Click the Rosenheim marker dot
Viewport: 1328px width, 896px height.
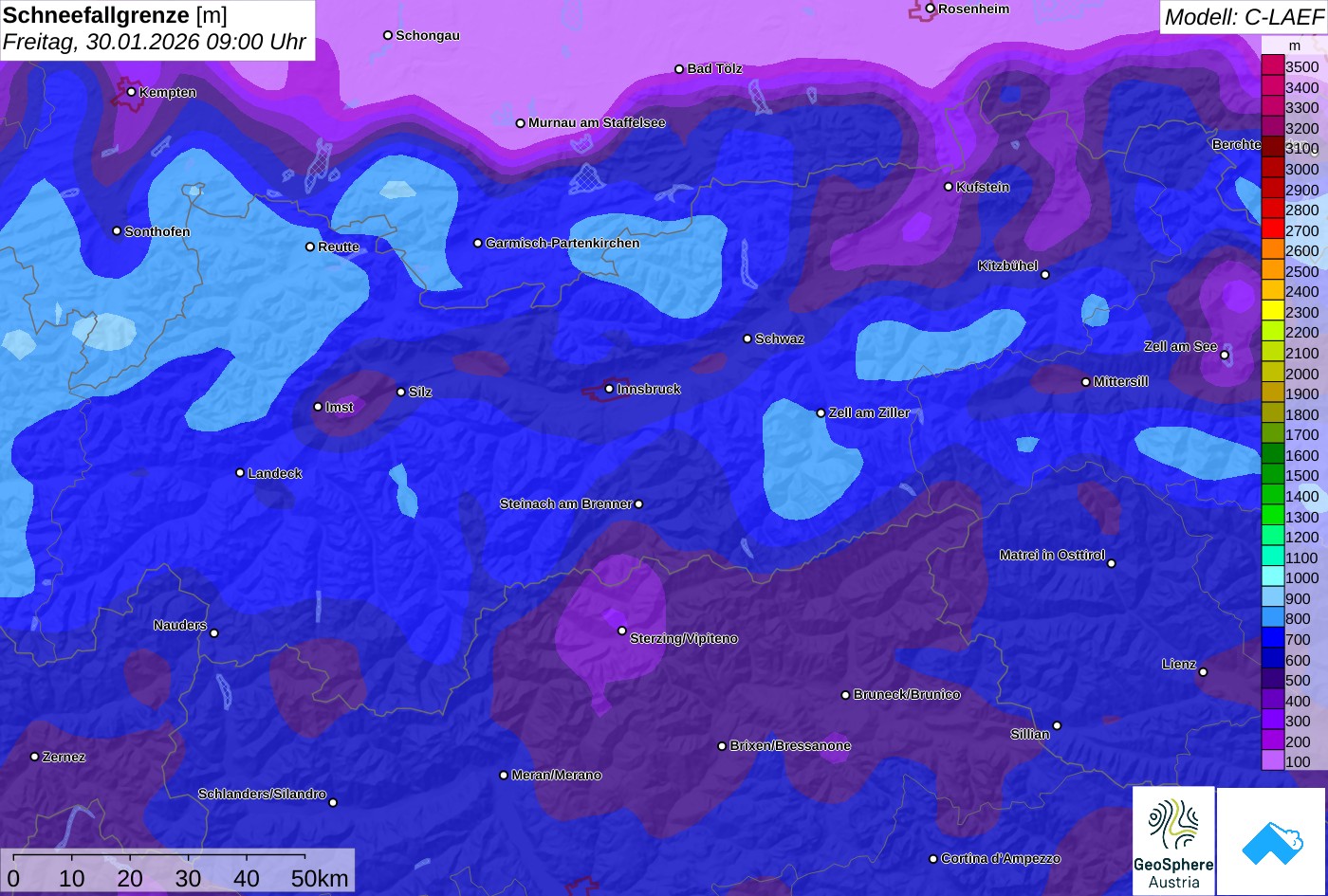coord(931,9)
